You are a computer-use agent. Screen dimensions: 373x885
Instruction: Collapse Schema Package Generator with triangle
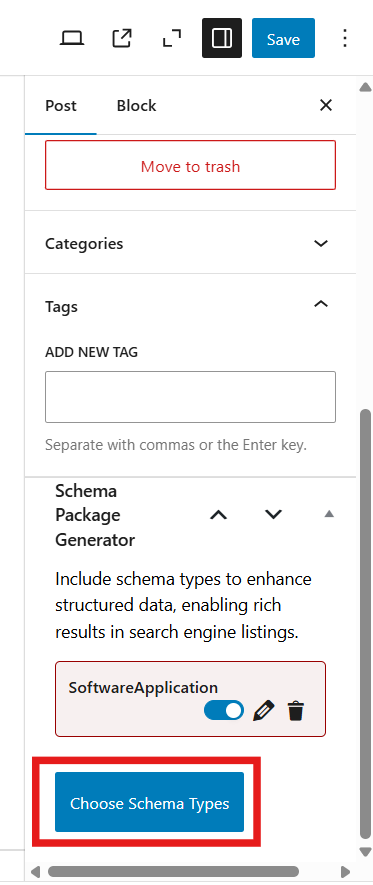click(x=330, y=514)
